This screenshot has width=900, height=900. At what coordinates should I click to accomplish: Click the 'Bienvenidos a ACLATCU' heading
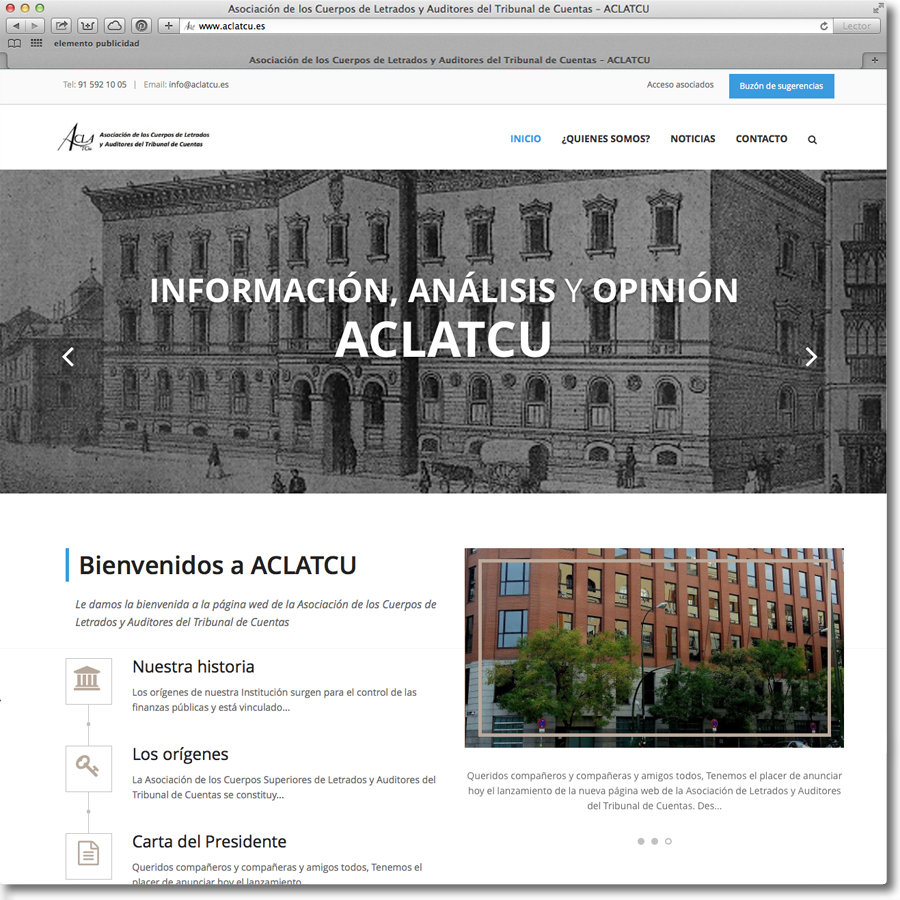pyautogui.click(x=218, y=565)
